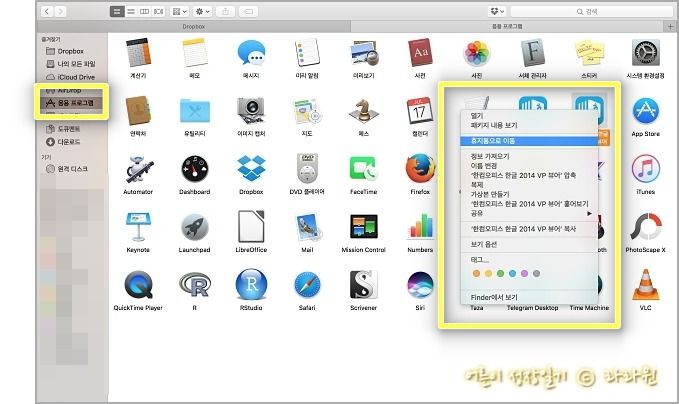Open the Safari app icon

pos(307,285)
